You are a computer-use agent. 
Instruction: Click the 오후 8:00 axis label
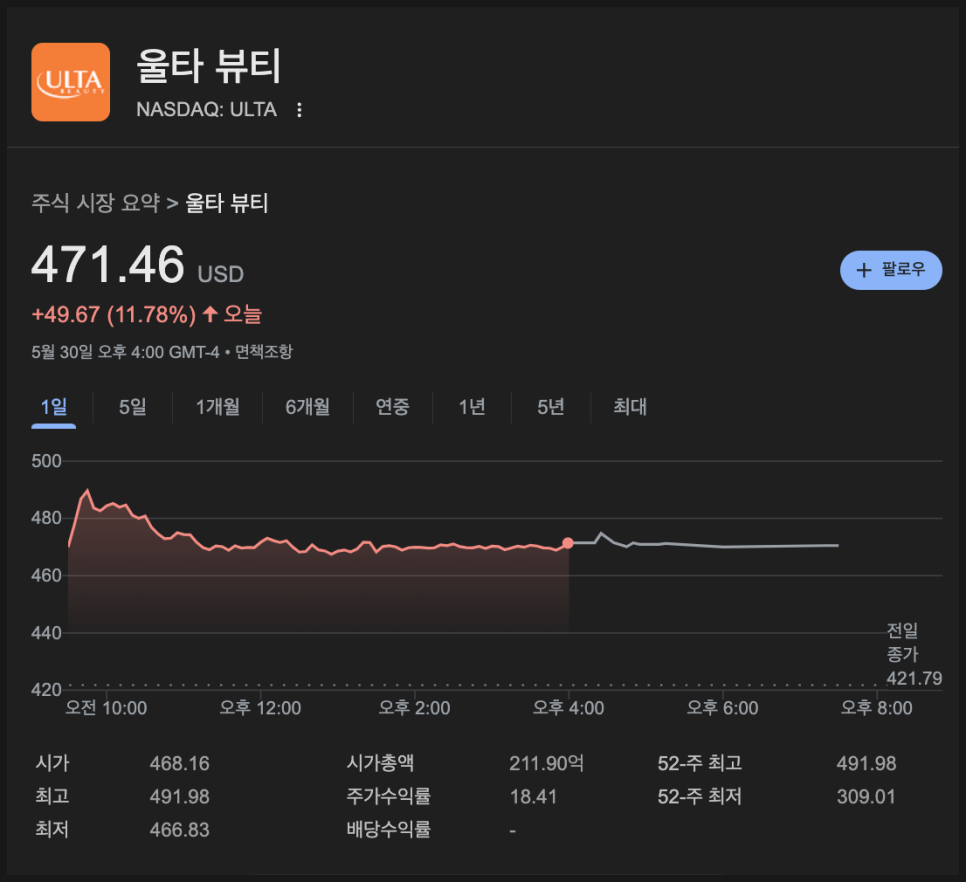[876, 708]
